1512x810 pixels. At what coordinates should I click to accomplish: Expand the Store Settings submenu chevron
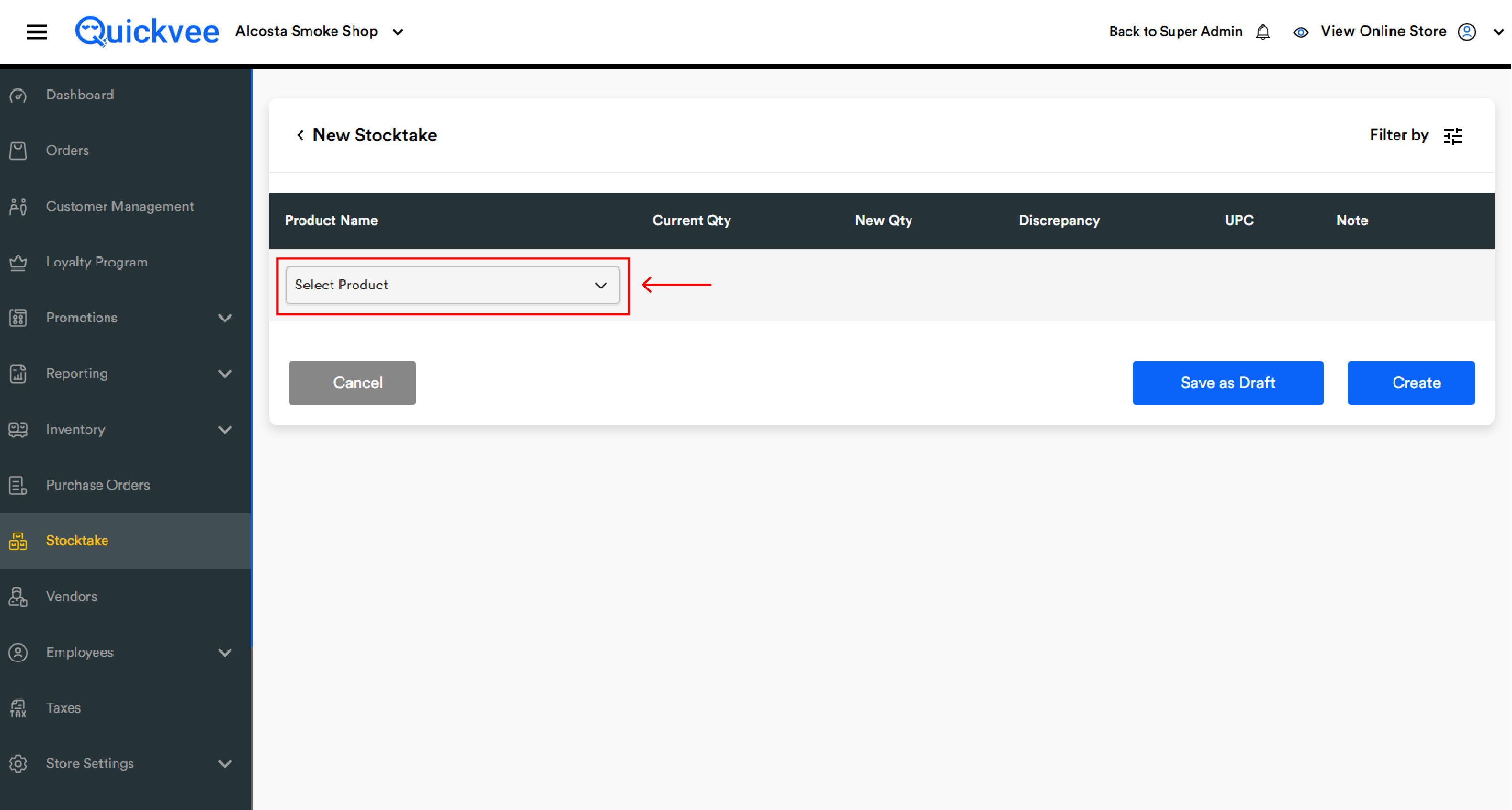click(x=224, y=764)
